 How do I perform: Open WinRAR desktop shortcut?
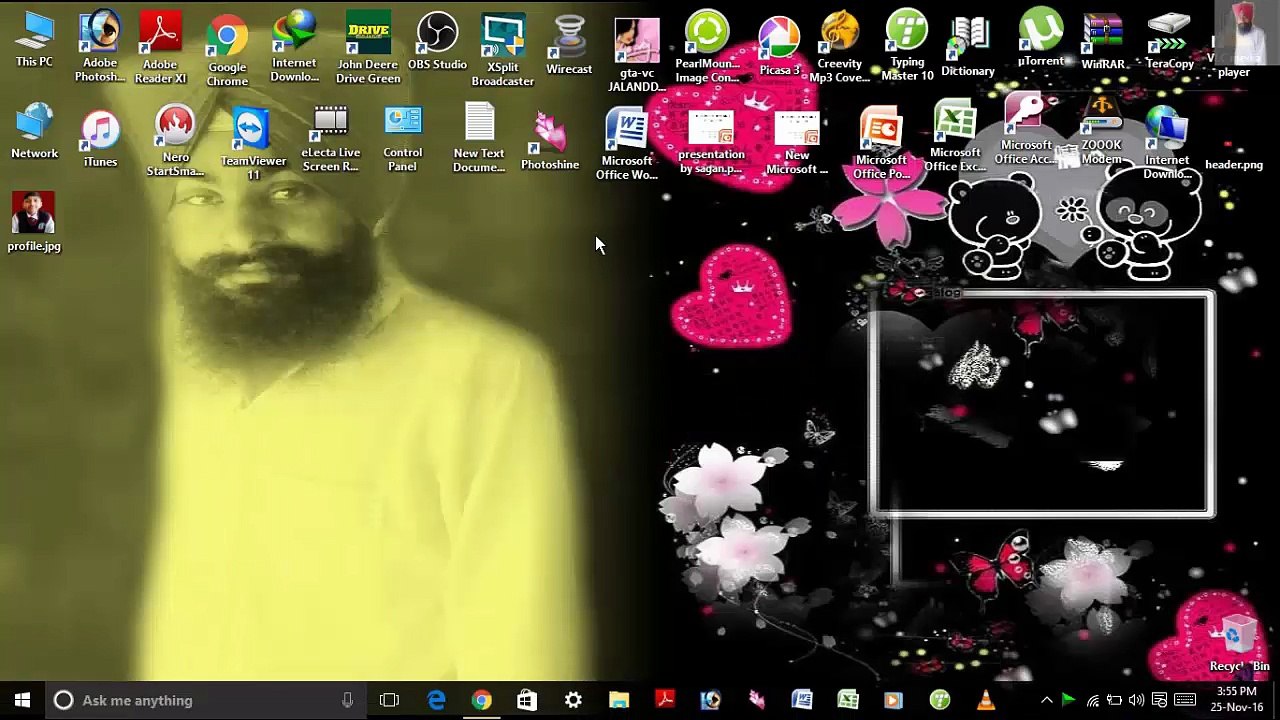click(x=1103, y=41)
